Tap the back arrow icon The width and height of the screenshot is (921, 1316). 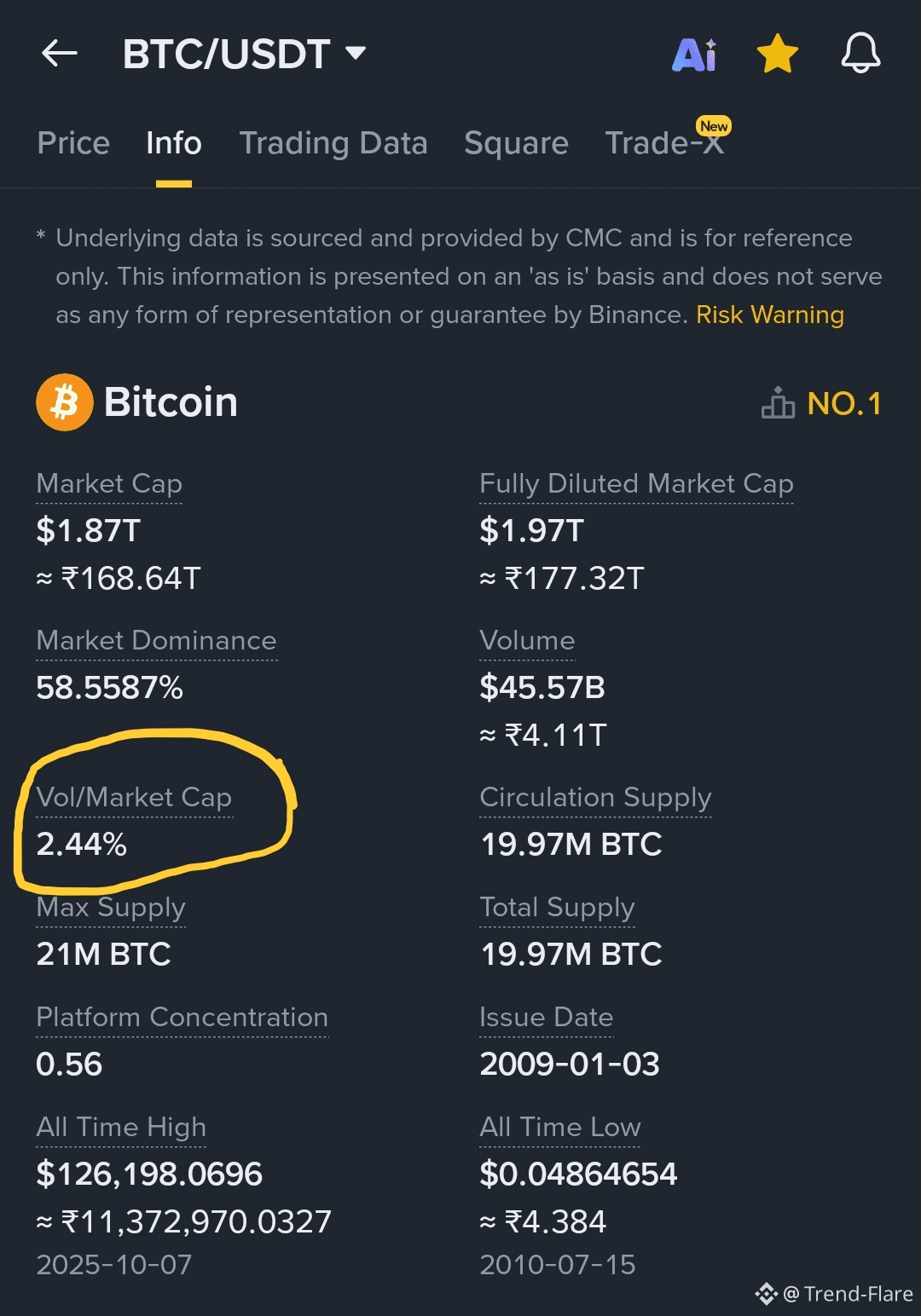tap(60, 54)
